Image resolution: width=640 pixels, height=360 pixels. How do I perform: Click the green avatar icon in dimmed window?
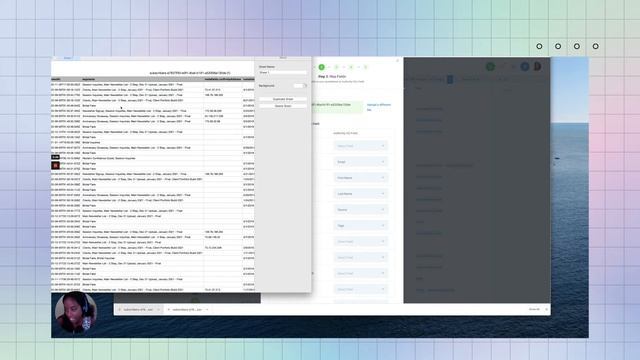coord(490,67)
